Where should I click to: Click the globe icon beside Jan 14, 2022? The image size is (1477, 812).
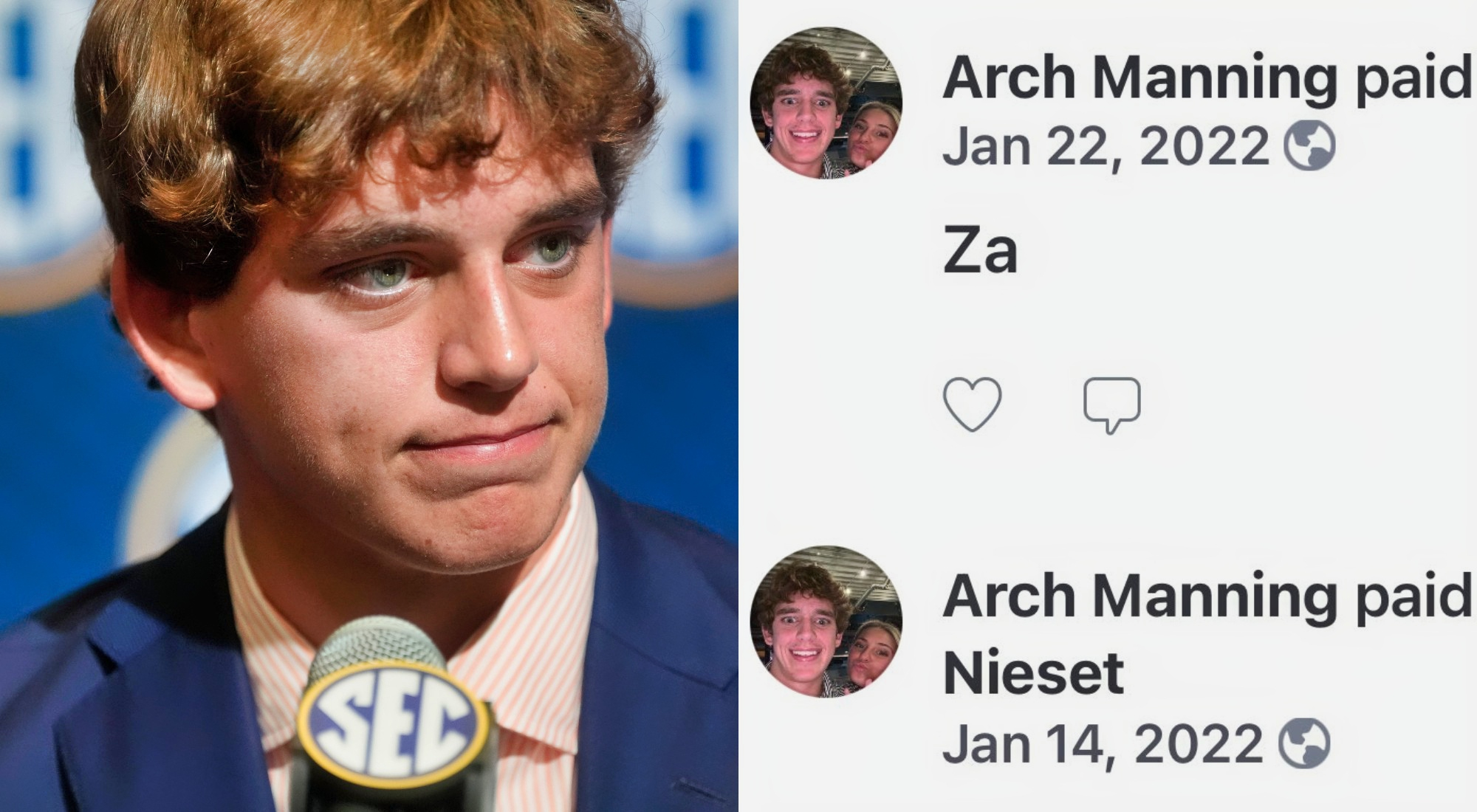1305,744
